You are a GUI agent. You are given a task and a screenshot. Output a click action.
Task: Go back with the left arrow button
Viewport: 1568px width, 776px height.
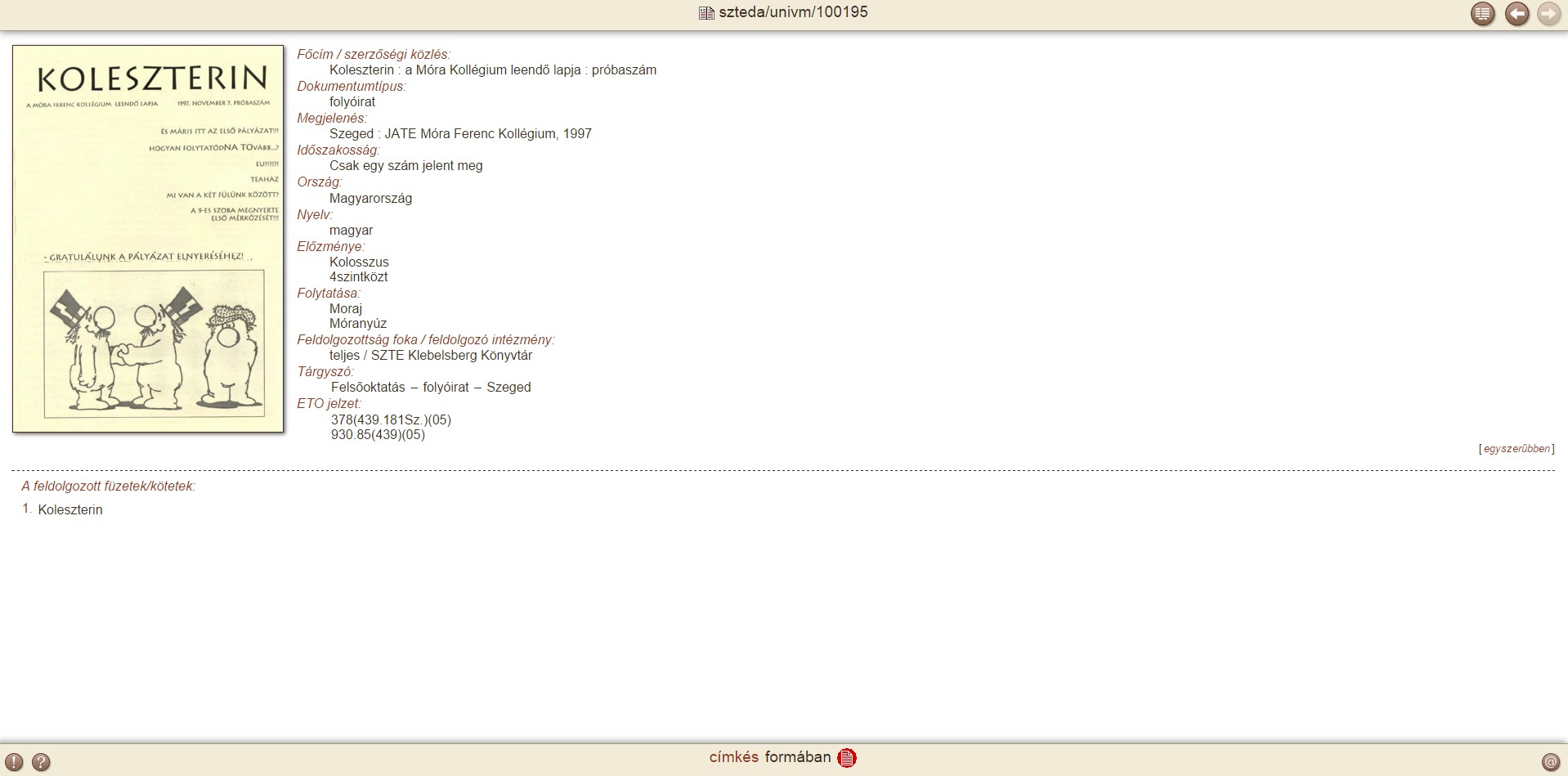coord(1517,14)
